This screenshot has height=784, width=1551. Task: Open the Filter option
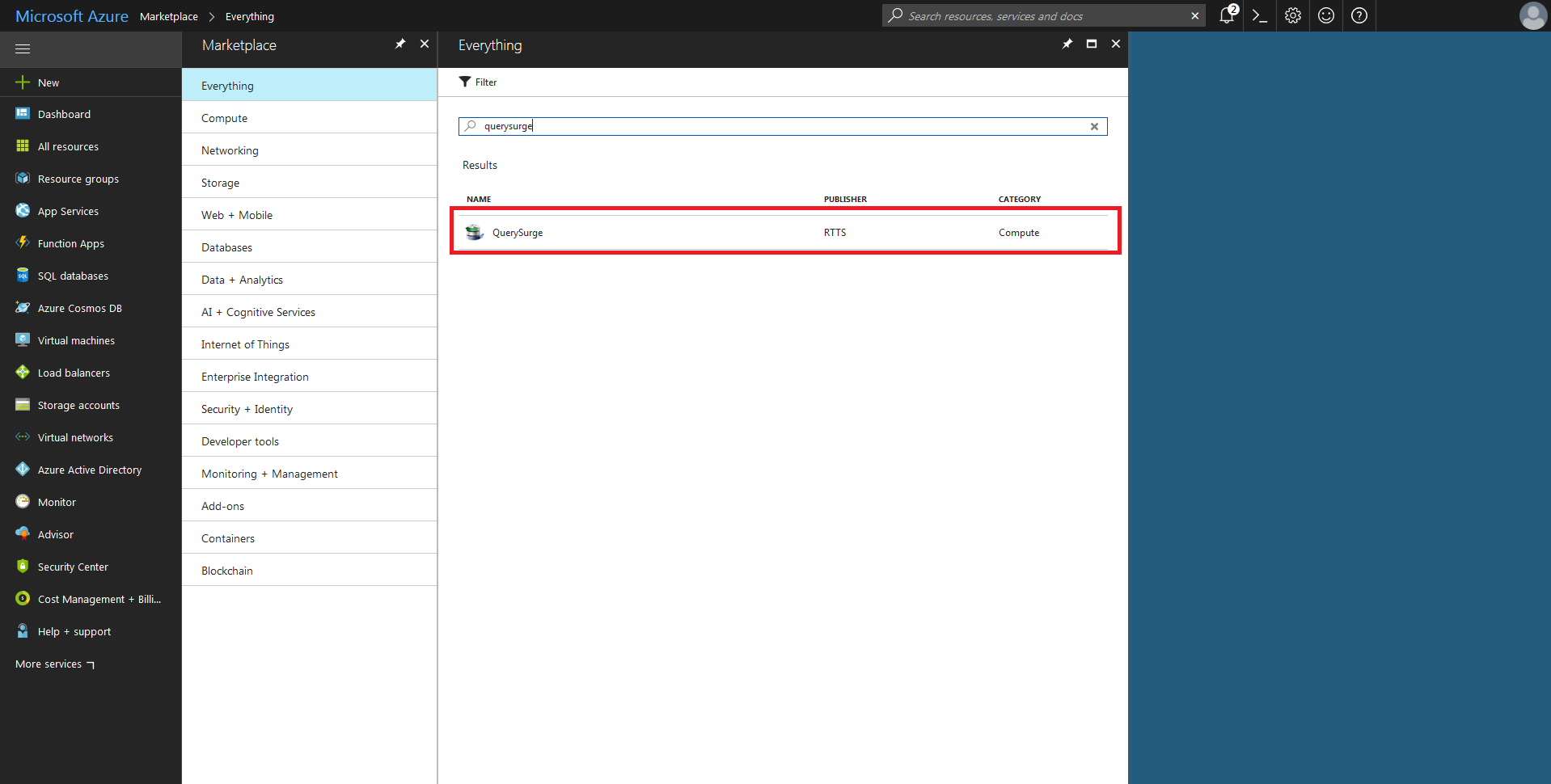click(478, 82)
